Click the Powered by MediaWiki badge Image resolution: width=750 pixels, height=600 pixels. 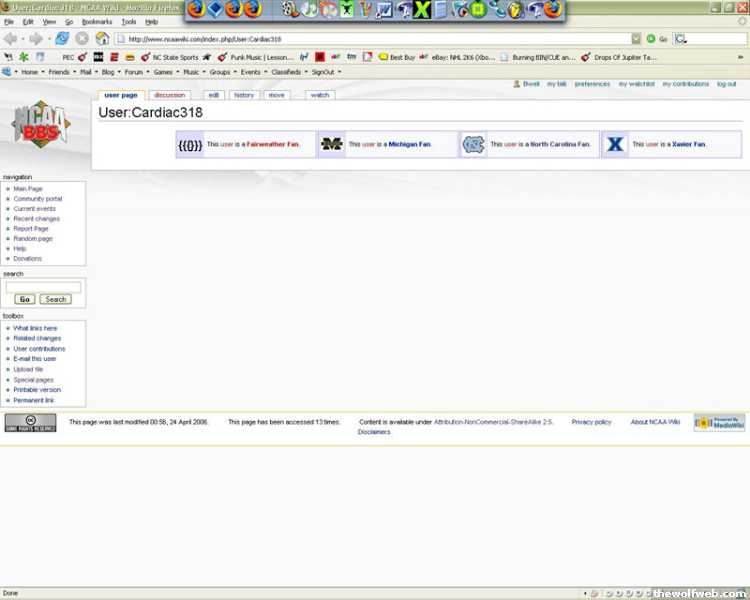tap(719, 422)
